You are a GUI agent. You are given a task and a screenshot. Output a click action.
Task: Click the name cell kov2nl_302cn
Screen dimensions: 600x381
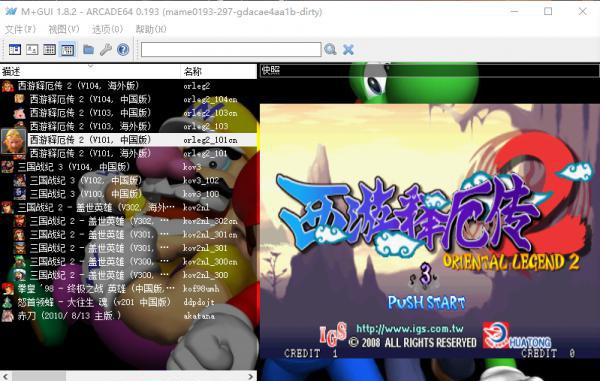click(210, 221)
